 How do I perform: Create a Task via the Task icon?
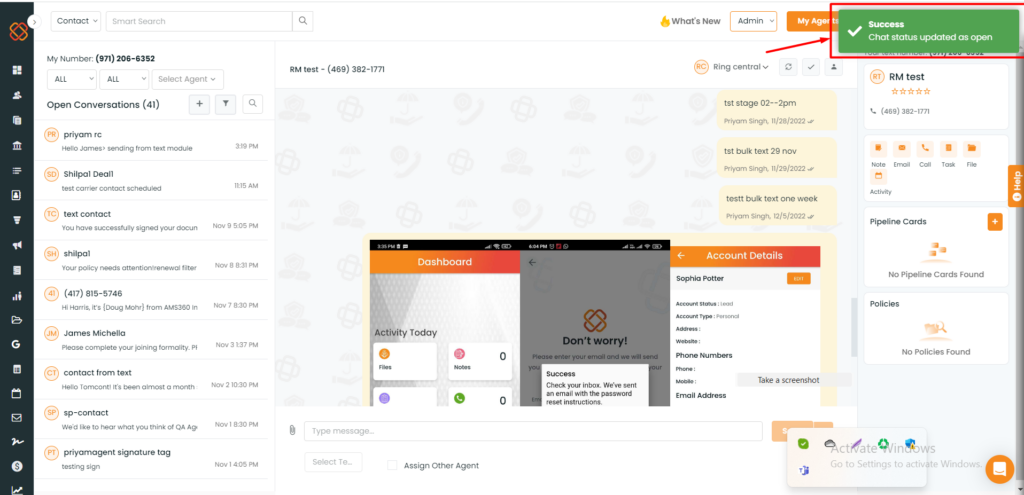click(948, 148)
